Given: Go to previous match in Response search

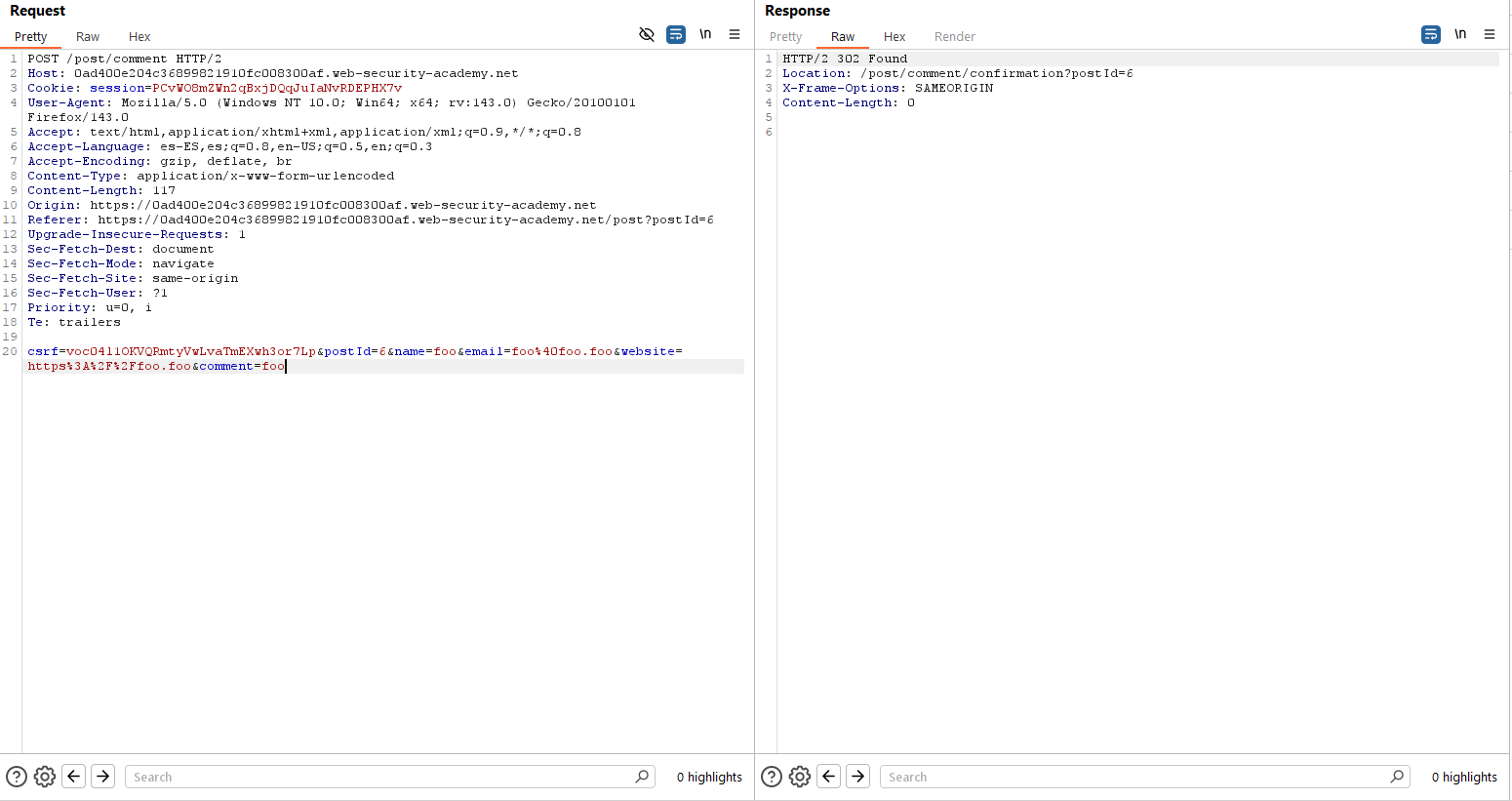Looking at the screenshot, I should coord(829,777).
